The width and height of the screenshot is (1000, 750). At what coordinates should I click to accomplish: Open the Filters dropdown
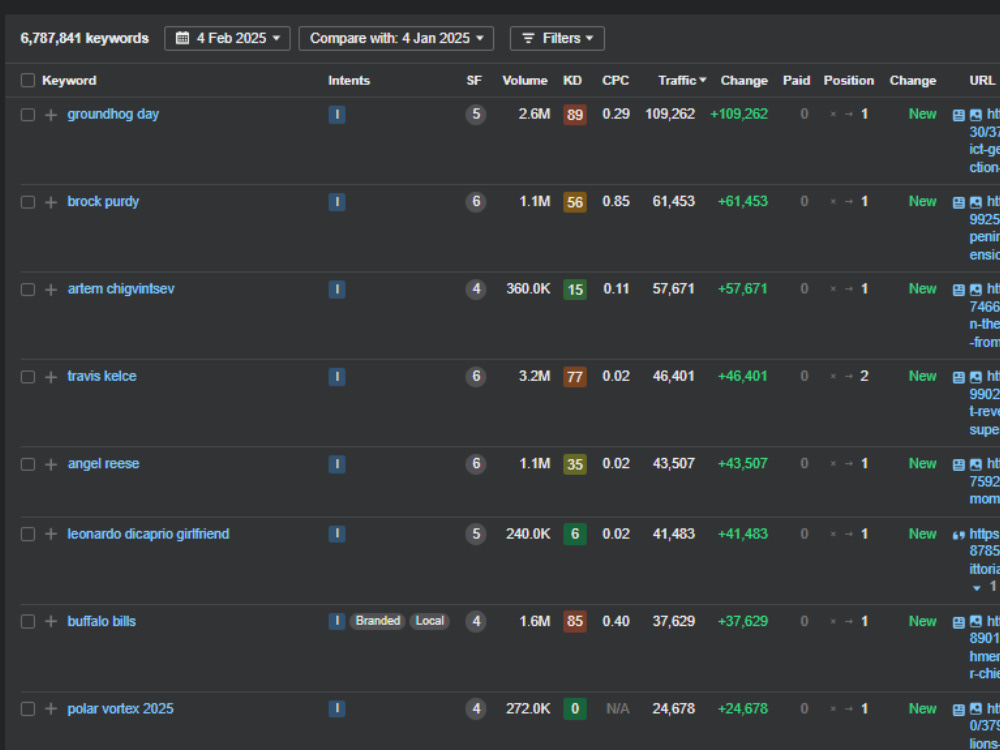[x=557, y=38]
